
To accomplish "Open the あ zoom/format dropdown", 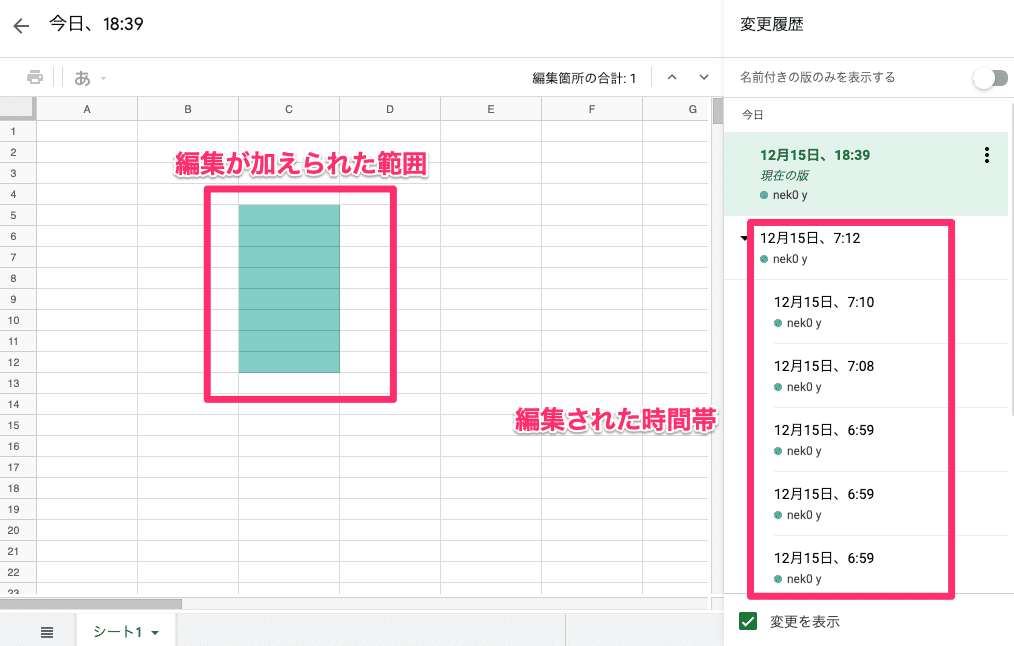I will coord(90,78).
